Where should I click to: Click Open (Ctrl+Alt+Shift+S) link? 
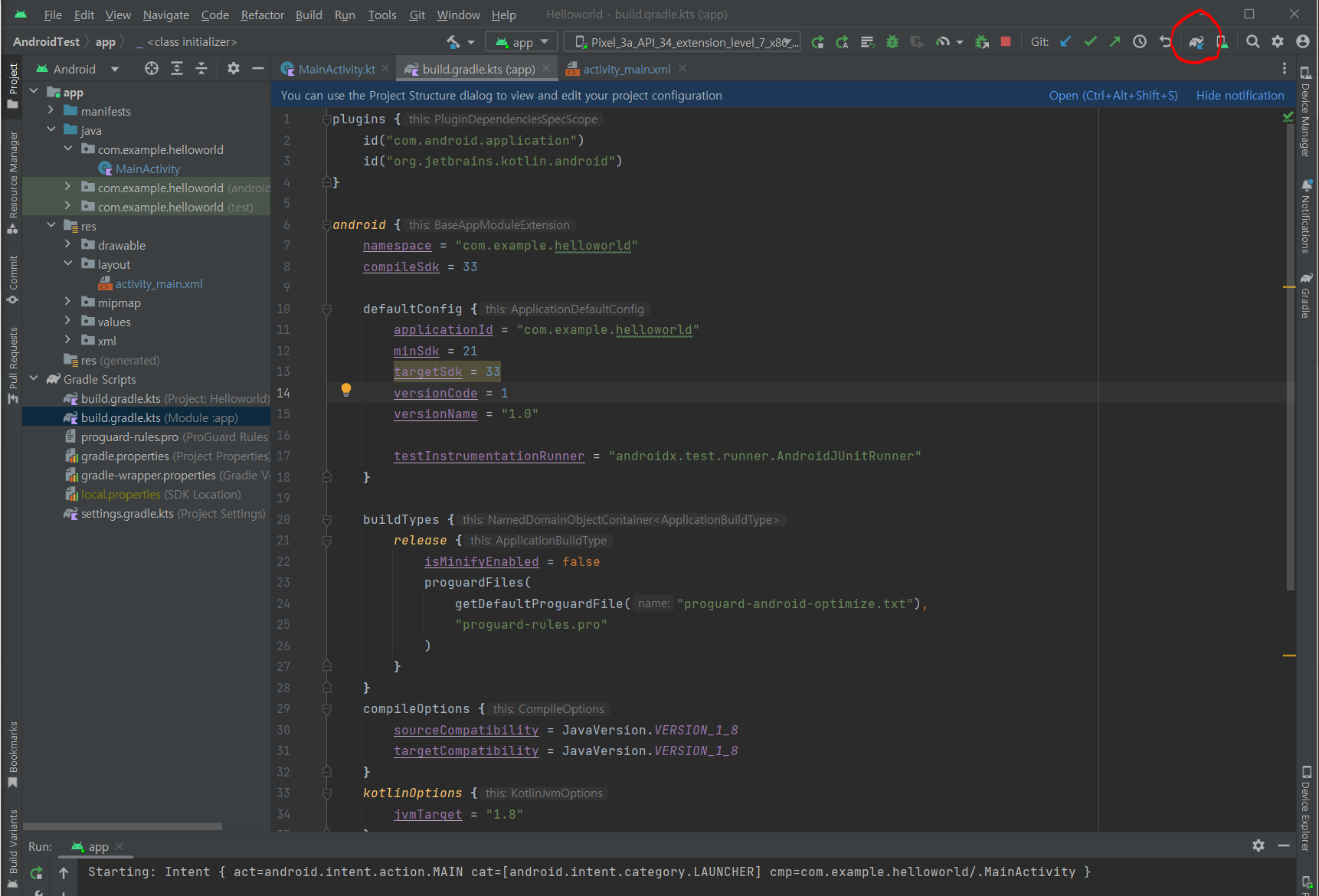[x=1113, y=95]
